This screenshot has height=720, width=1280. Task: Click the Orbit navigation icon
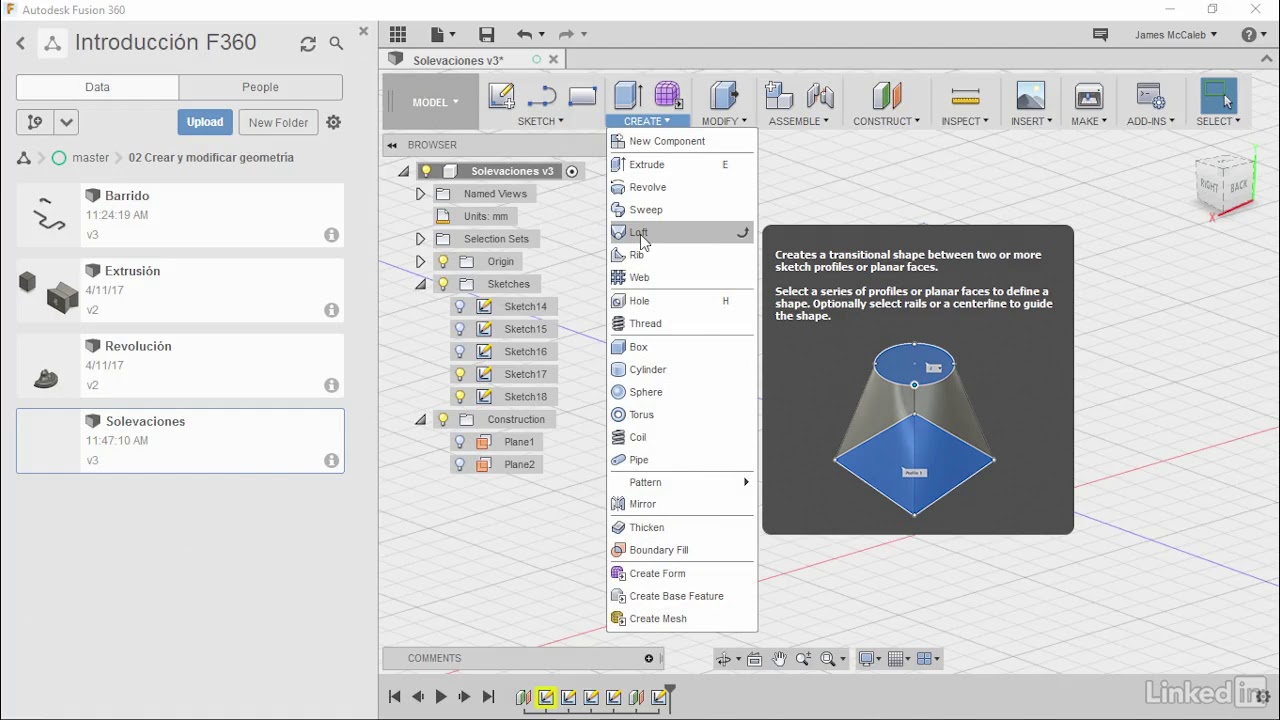(724, 658)
